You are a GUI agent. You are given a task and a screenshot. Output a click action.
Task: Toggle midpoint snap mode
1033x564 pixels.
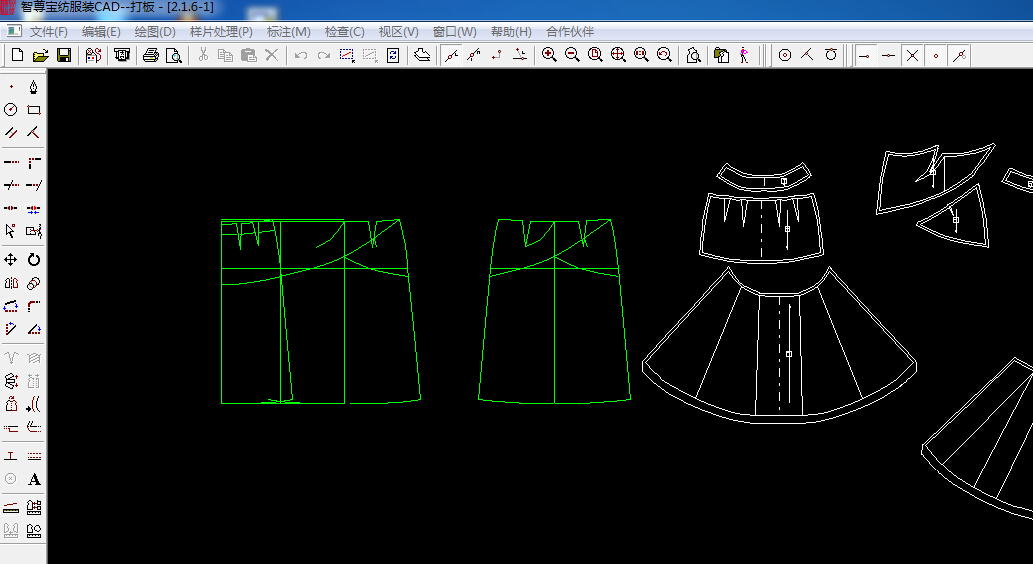[x=889, y=56]
